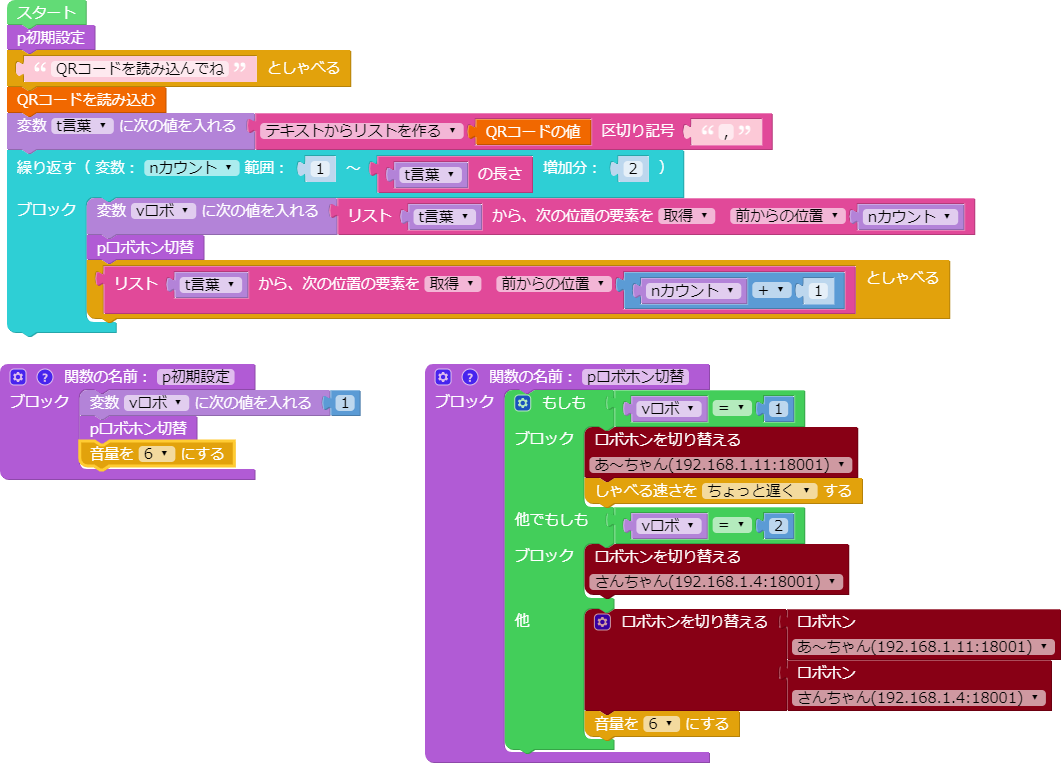Click help icon of p初期設定 function

click(45, 377)
